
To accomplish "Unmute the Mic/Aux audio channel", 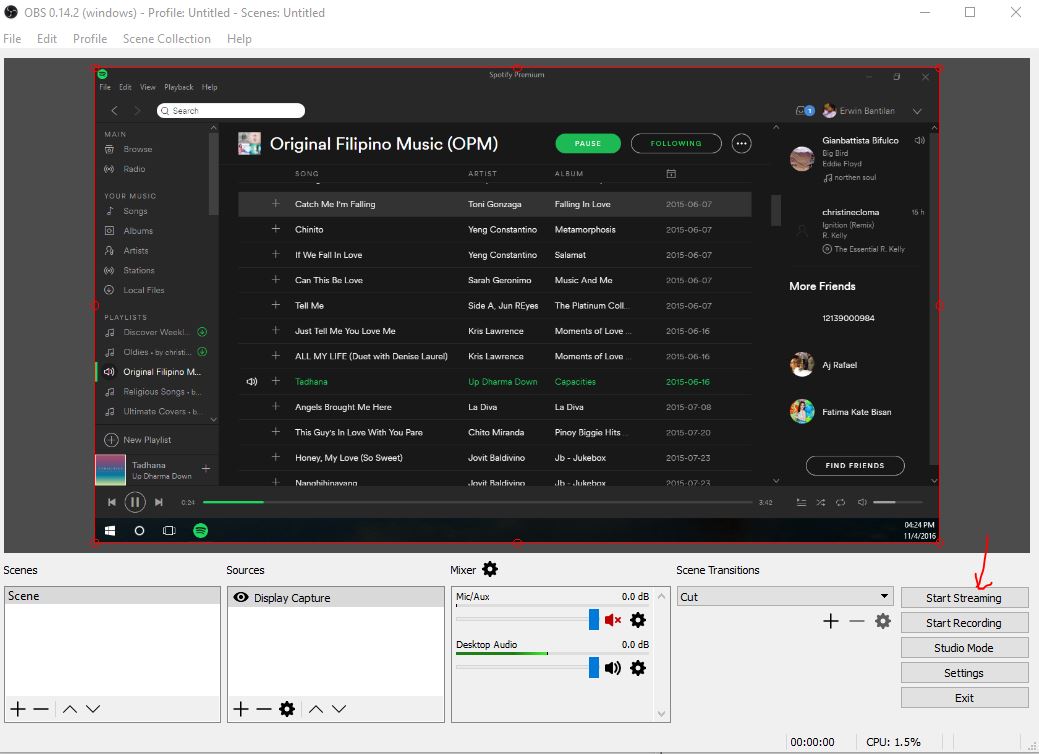I will coord(613,620).
